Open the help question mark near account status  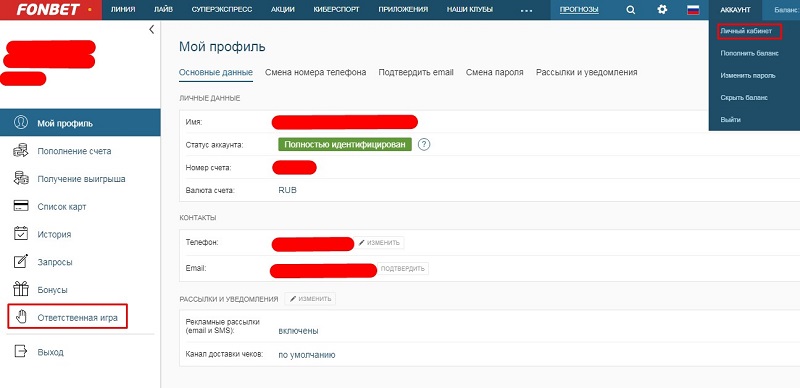[x=424, y=144]
